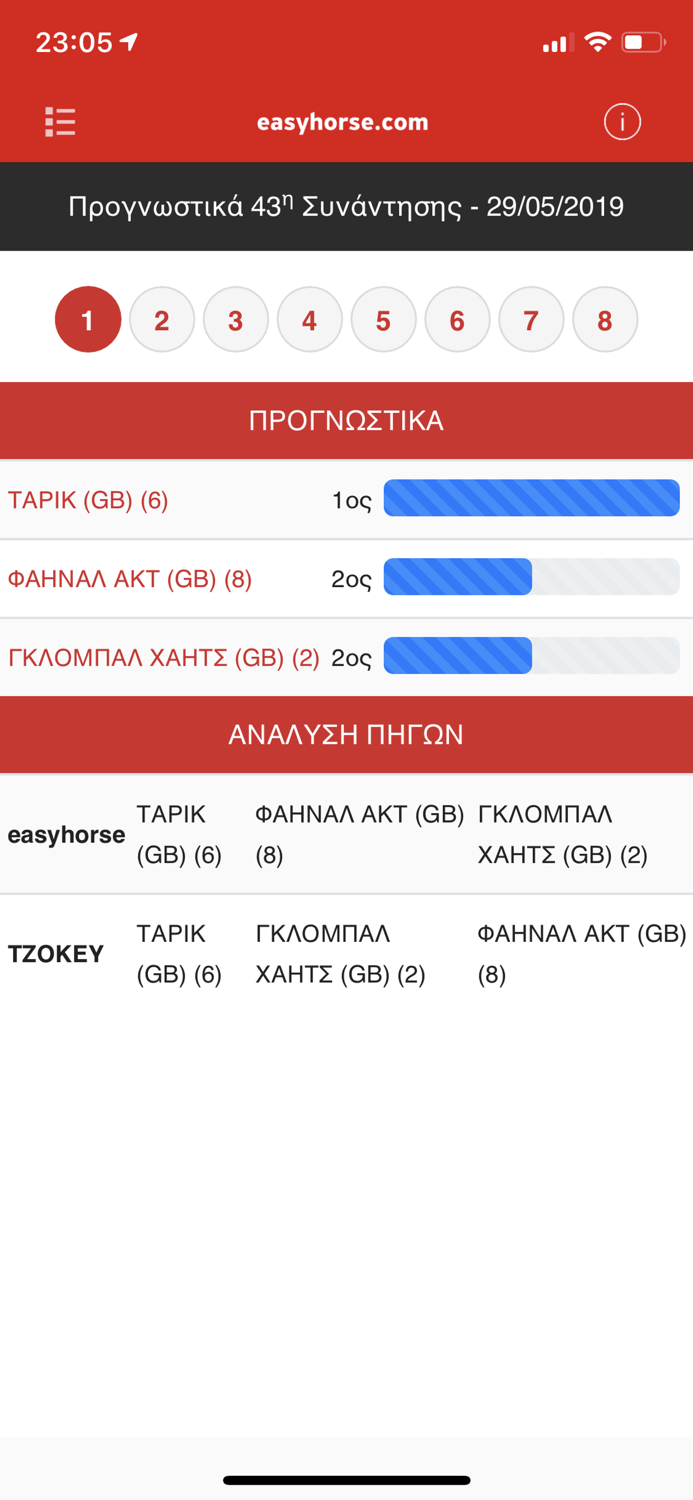The width and height of the screenshot is (693, 1500).
Task: Tap the info icon in the header
Action: pyautogui.click(x=622, y=121)
